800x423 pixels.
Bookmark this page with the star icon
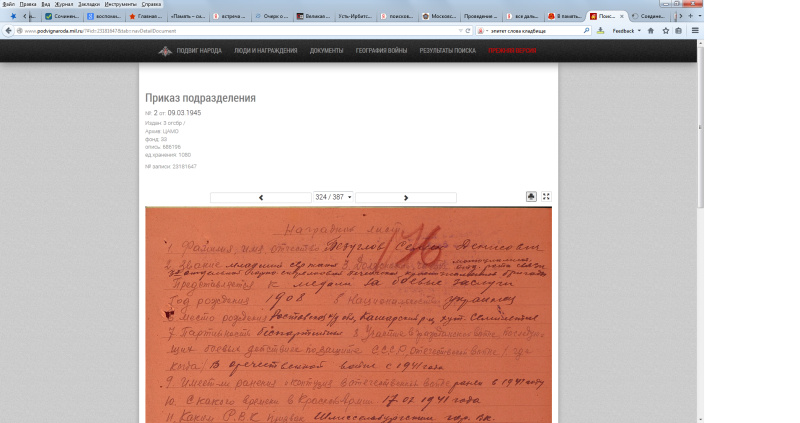tap(666, 31)
